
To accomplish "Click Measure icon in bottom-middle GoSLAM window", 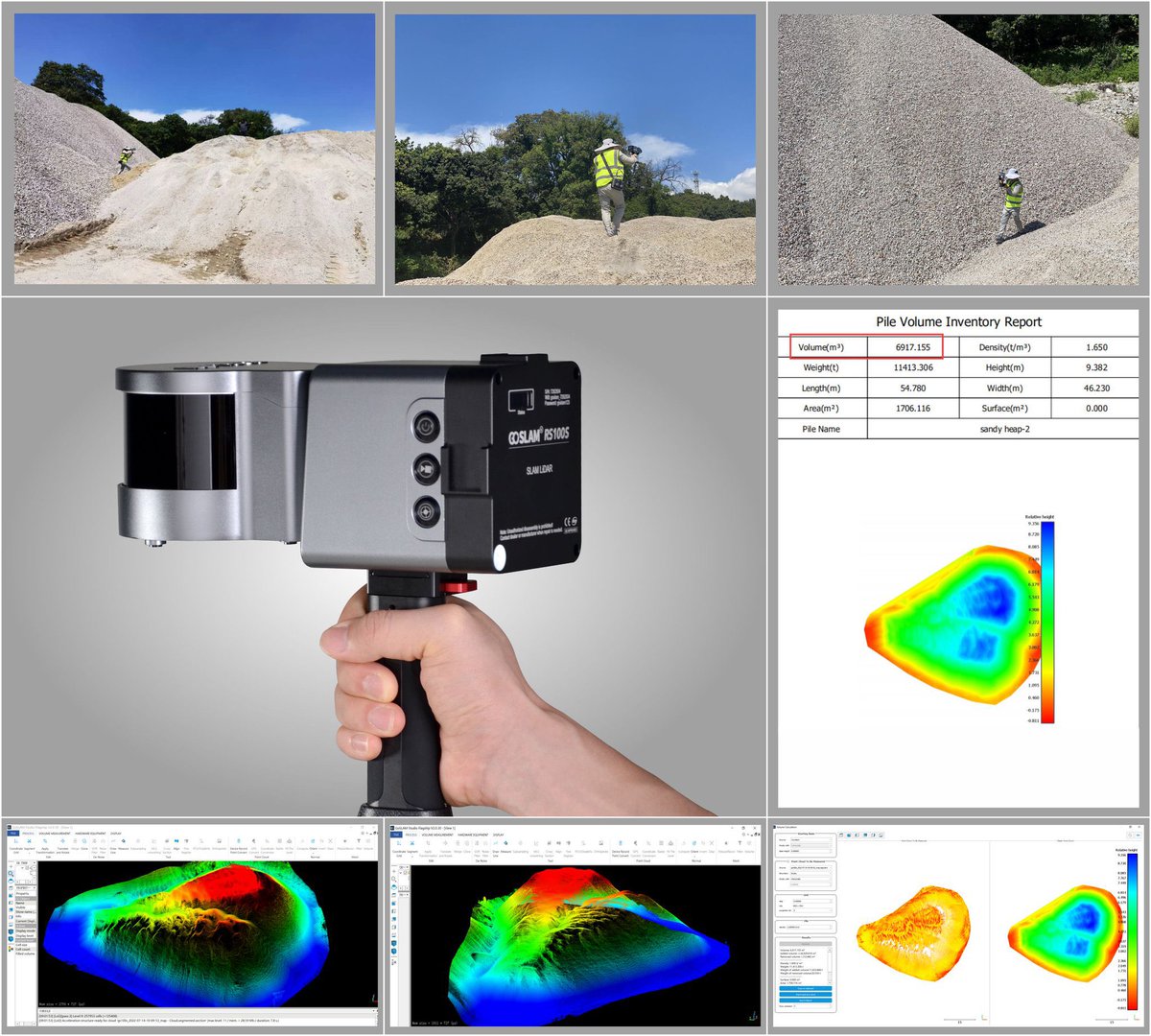I will pos(505,845).
